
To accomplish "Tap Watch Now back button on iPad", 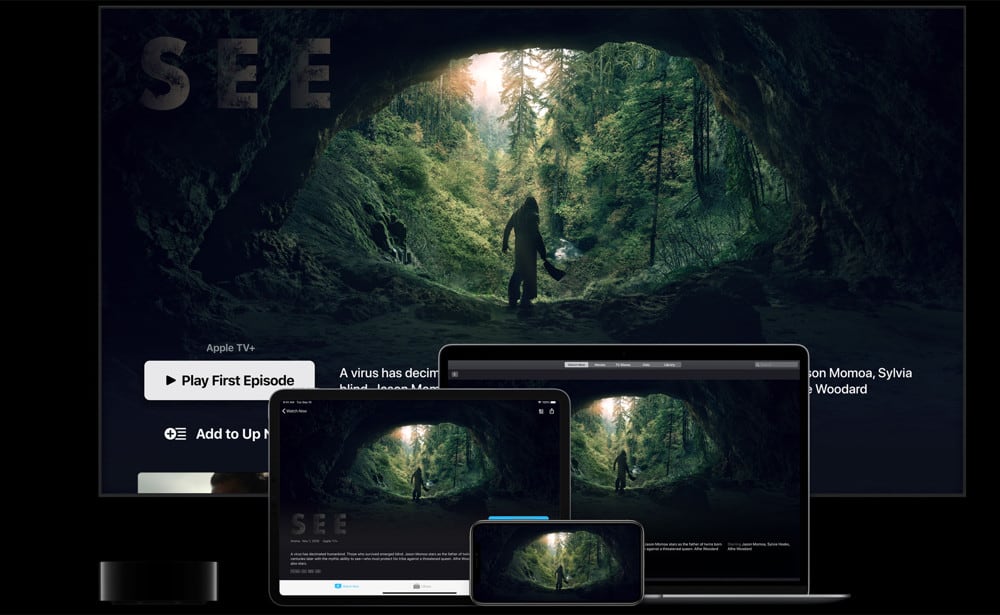I will tap(295, 411).
